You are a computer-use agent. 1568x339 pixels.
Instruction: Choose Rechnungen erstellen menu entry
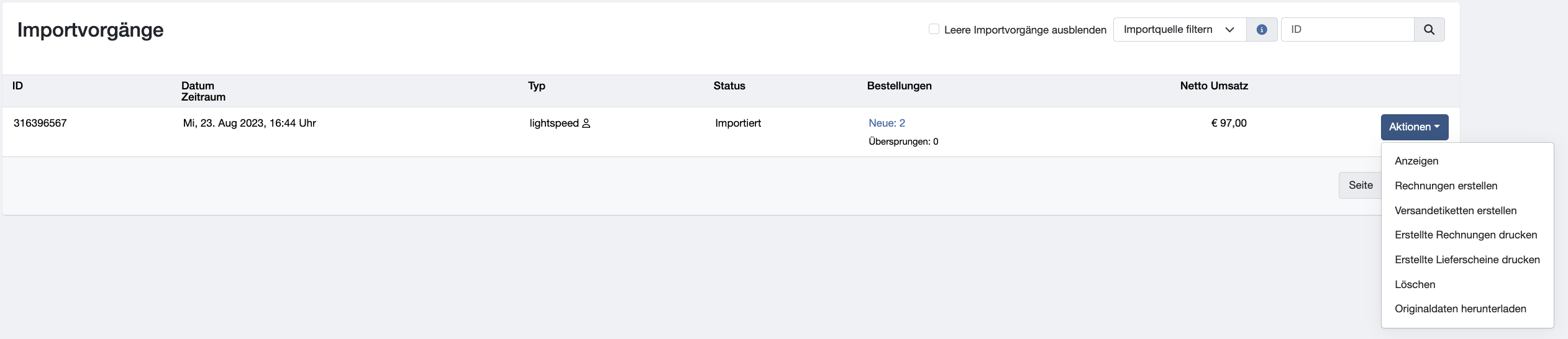(x=1446, y=186)
